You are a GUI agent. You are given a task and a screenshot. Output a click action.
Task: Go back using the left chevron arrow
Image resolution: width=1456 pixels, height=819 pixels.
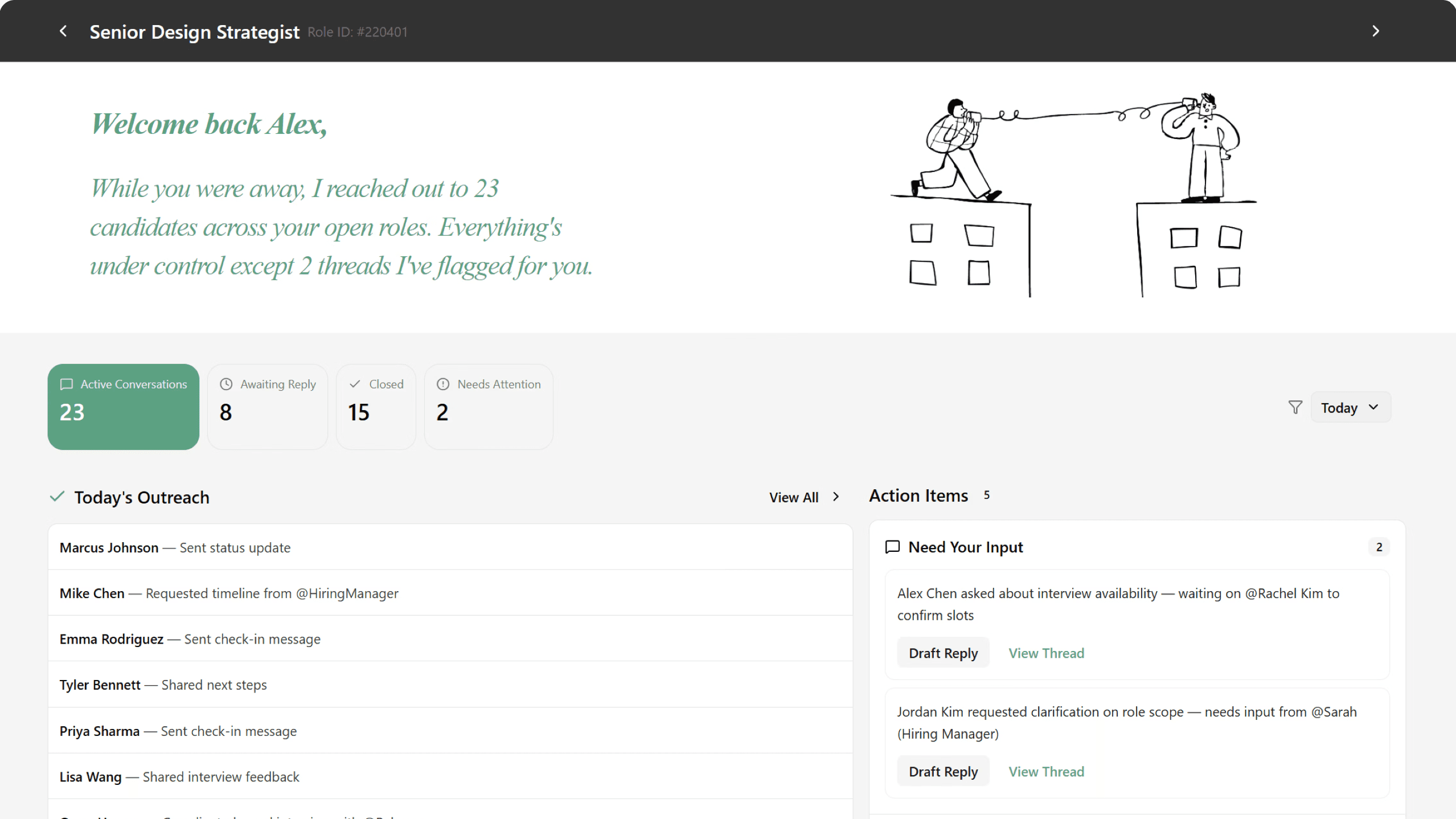[63, 31]
